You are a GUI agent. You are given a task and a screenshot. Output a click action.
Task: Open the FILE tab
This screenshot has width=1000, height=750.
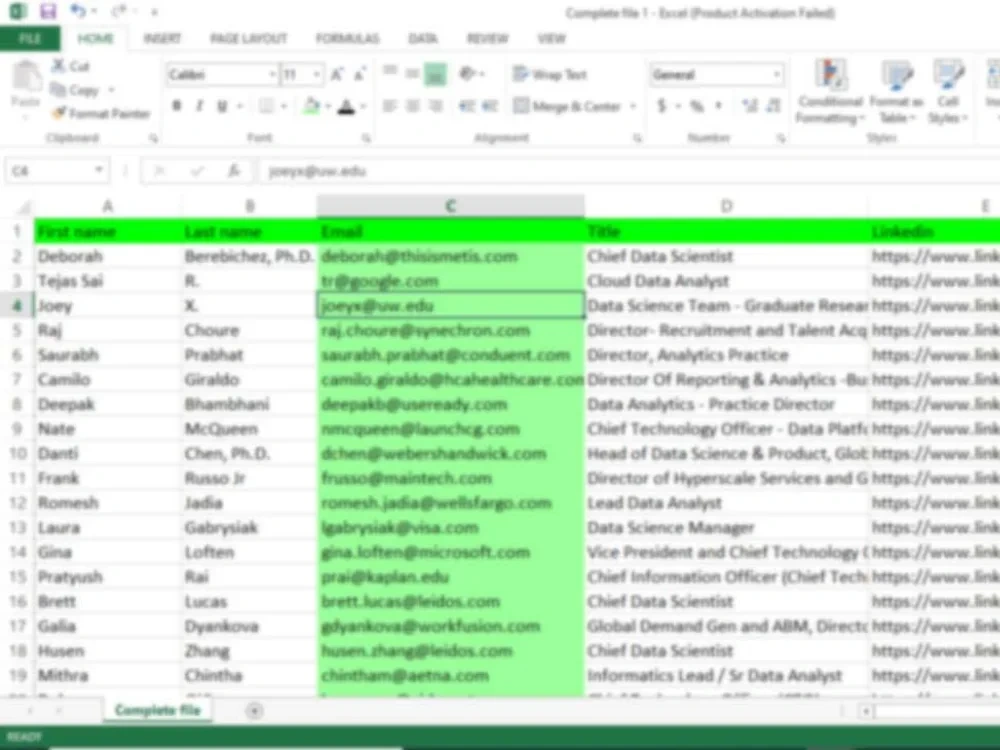(30, 38)
